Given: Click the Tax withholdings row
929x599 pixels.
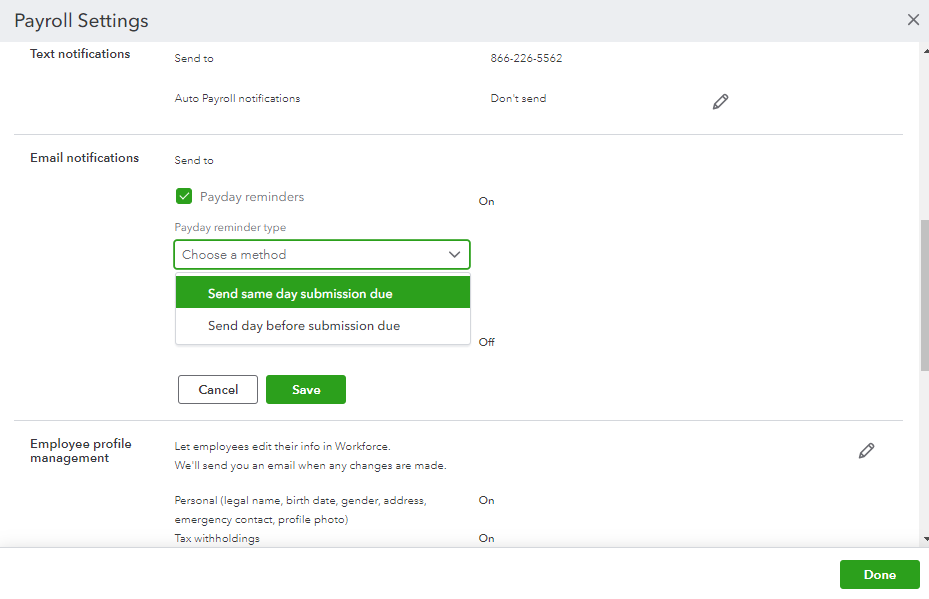Looking at the screenshot, I should point(217,539).
